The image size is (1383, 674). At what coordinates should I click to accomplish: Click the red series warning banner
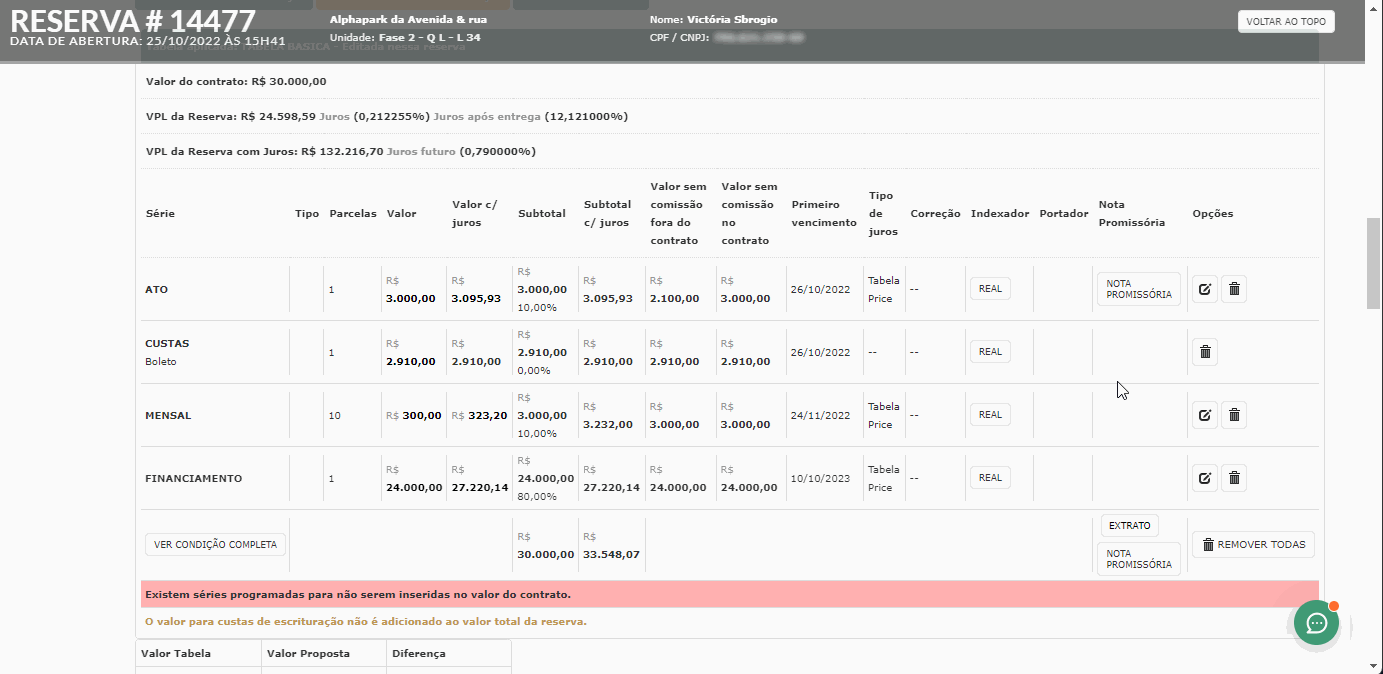click(x=730, y=594)
